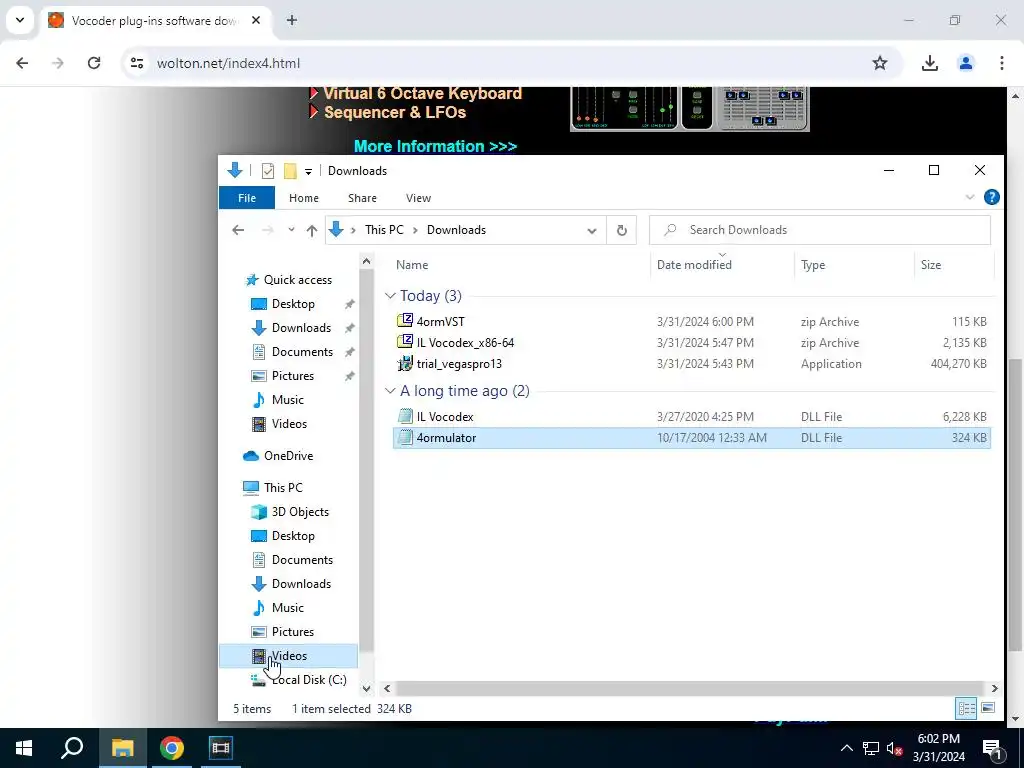
Task: Switch to the View ribbon tab
Action: pyautogui.click(x=418, y=198)
